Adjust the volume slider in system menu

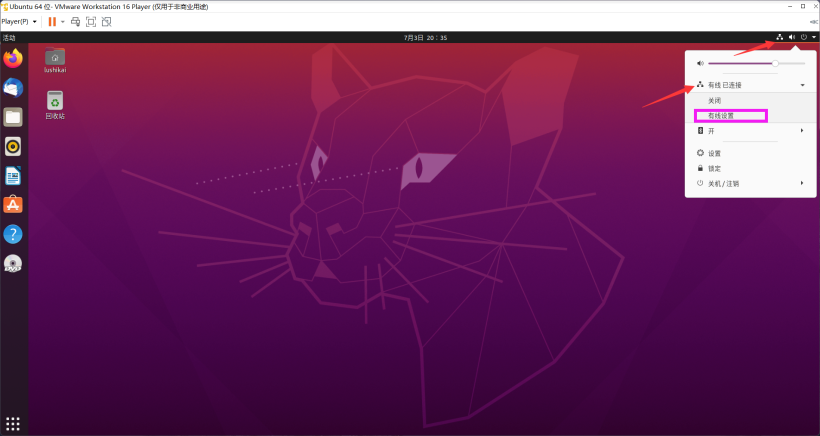(756, 63)
